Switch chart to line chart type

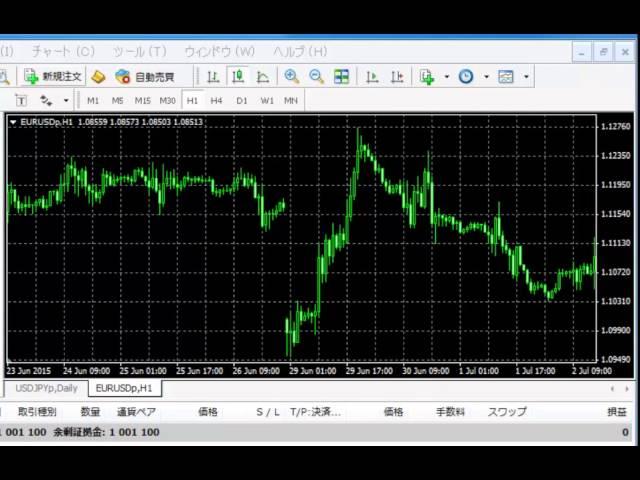pos(263,76)
